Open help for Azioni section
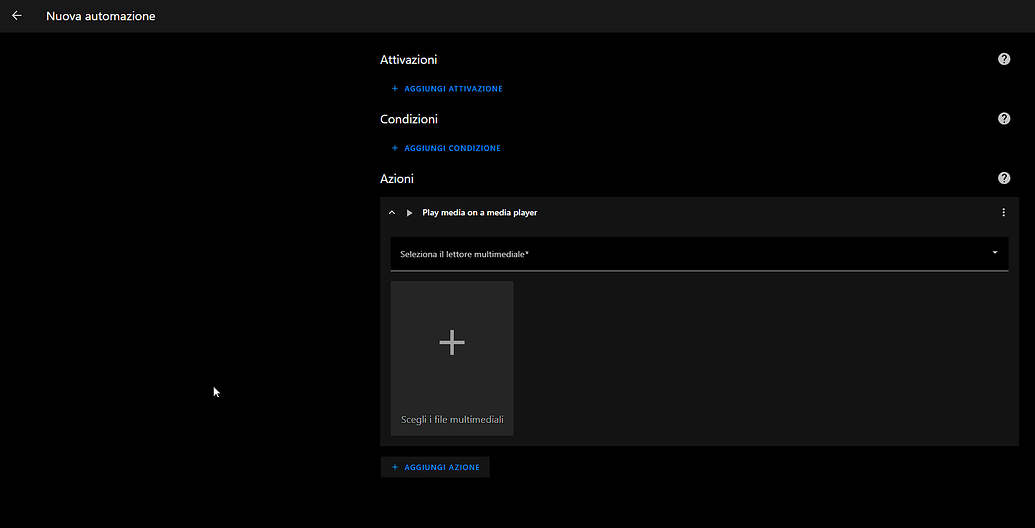Screen dimensions: 1035x528 tap(1004, 178)
